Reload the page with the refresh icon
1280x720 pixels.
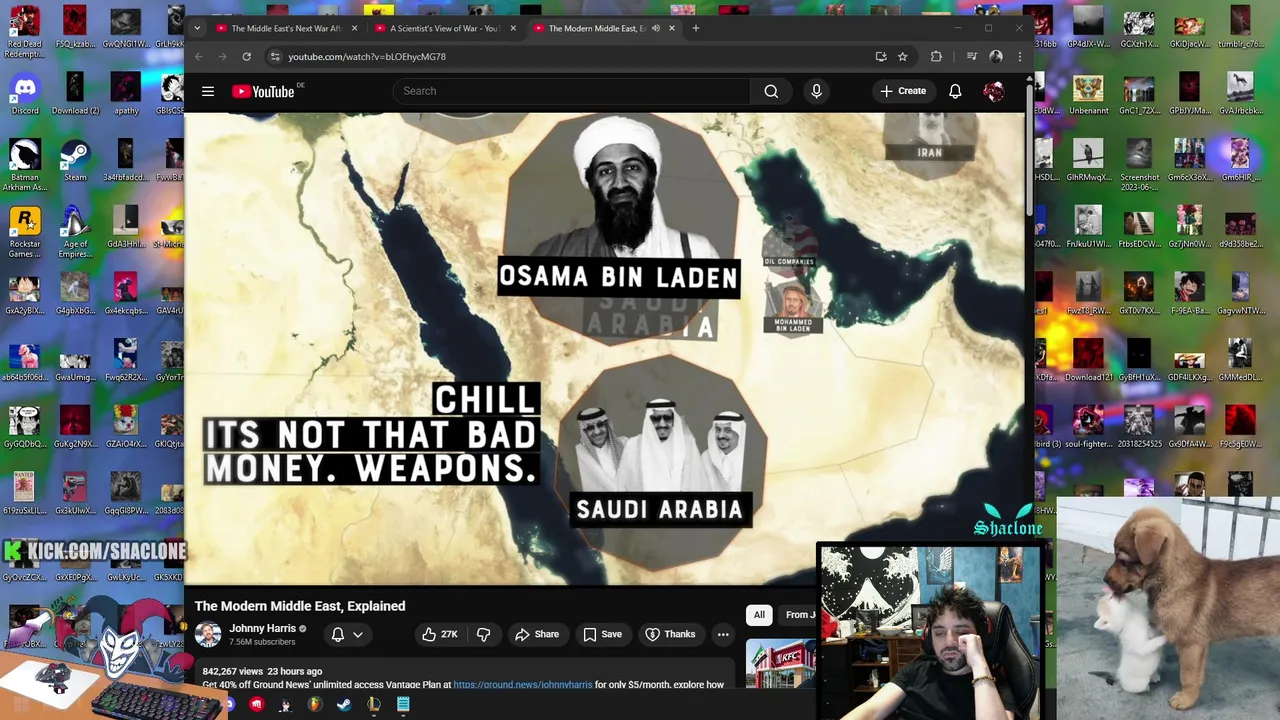click(x=246, y=57)
